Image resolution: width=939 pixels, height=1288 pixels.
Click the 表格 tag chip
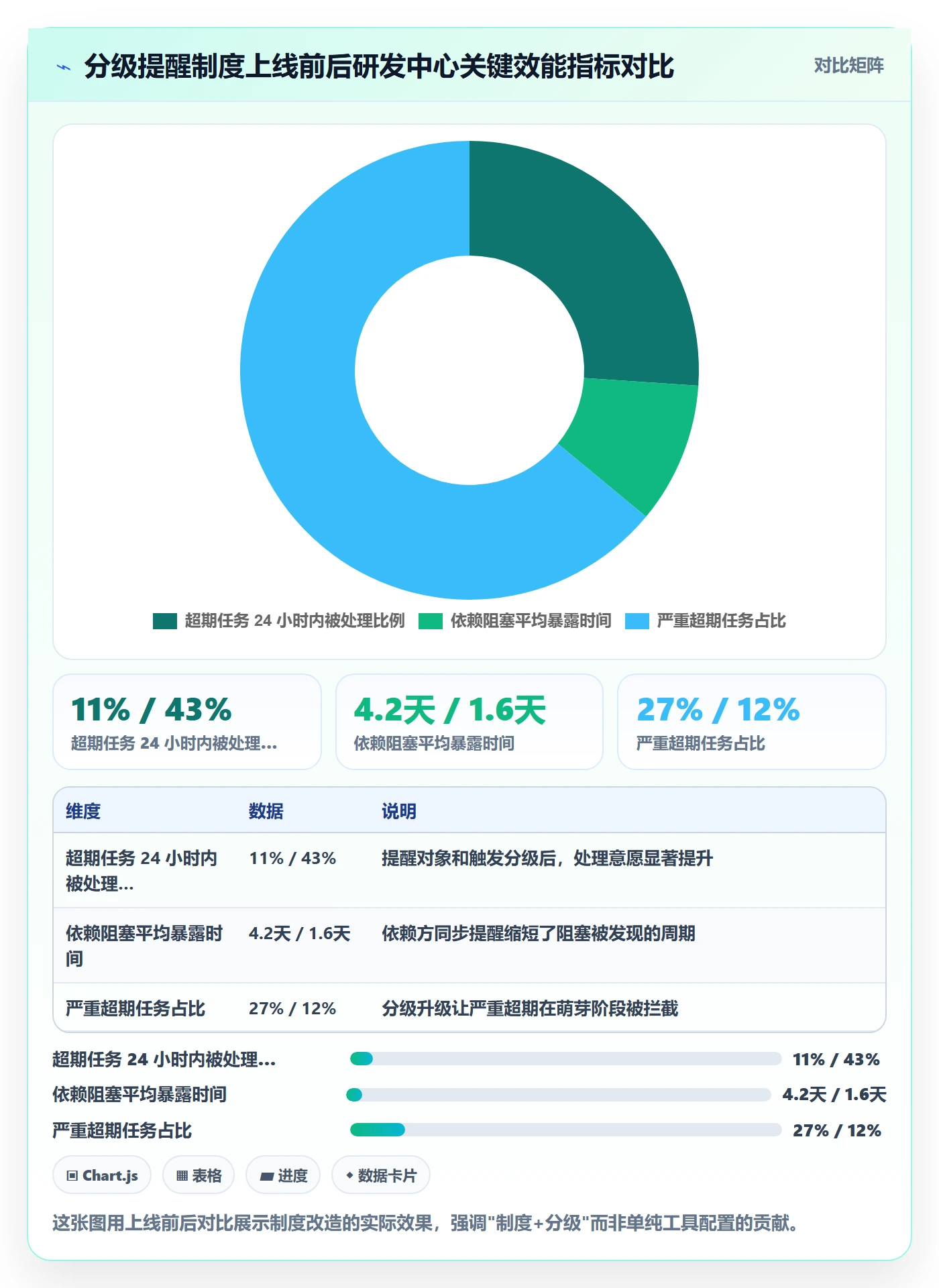coord(199,1175)
